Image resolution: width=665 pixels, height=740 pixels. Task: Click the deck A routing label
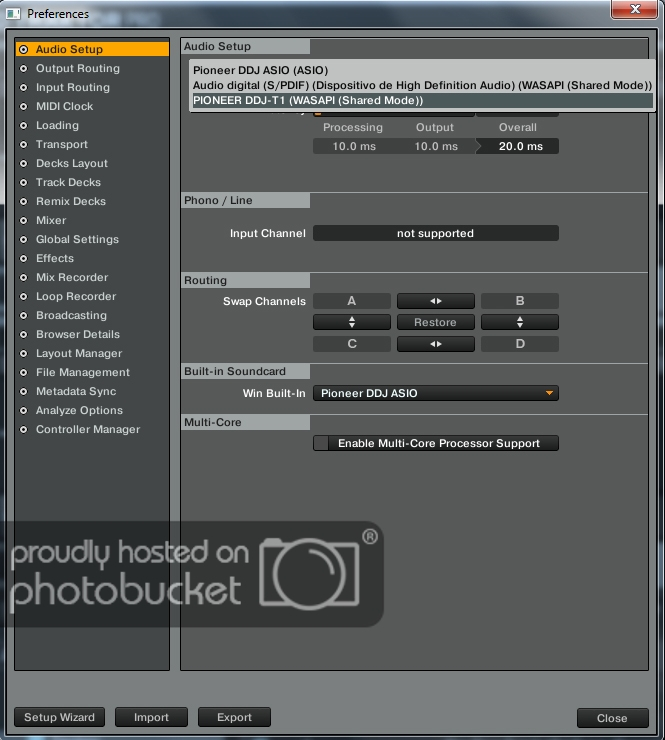352,301
